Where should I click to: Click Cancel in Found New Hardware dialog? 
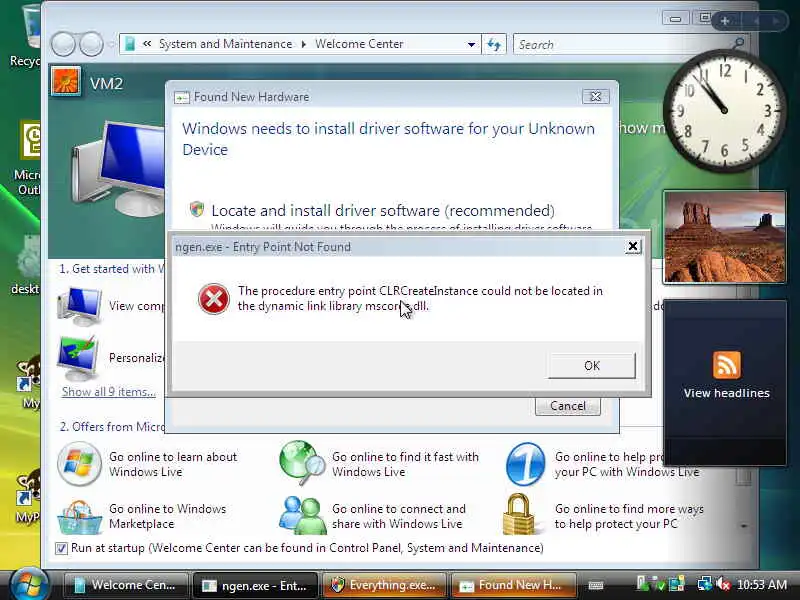point(567,406)
